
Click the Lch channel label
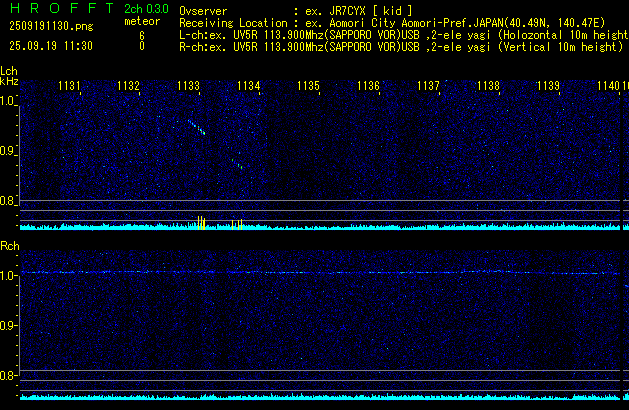tap(9, 72)
